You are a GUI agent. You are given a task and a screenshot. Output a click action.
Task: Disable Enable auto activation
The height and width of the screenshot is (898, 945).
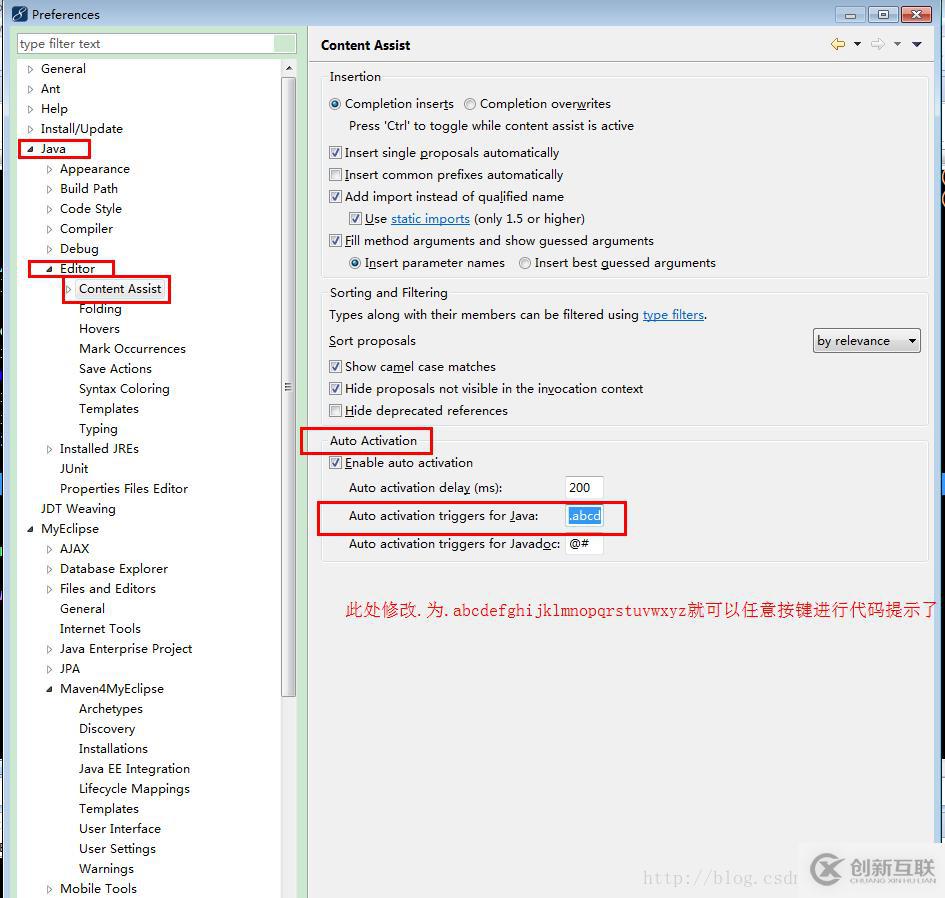click(336, 462)
